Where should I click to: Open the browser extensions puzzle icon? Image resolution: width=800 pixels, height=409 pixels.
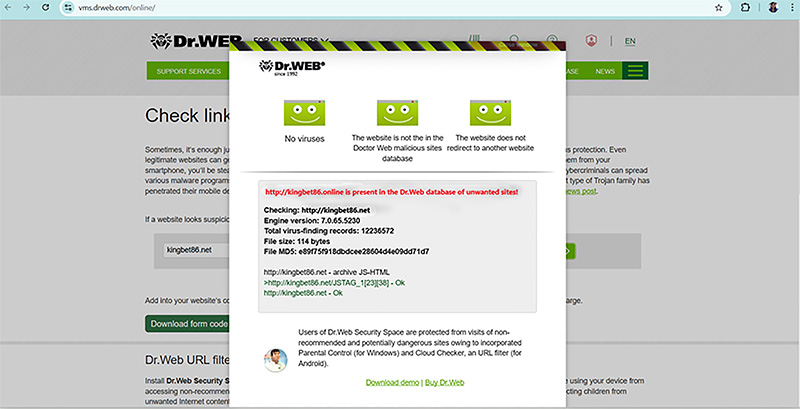click(x=745, y=8)
